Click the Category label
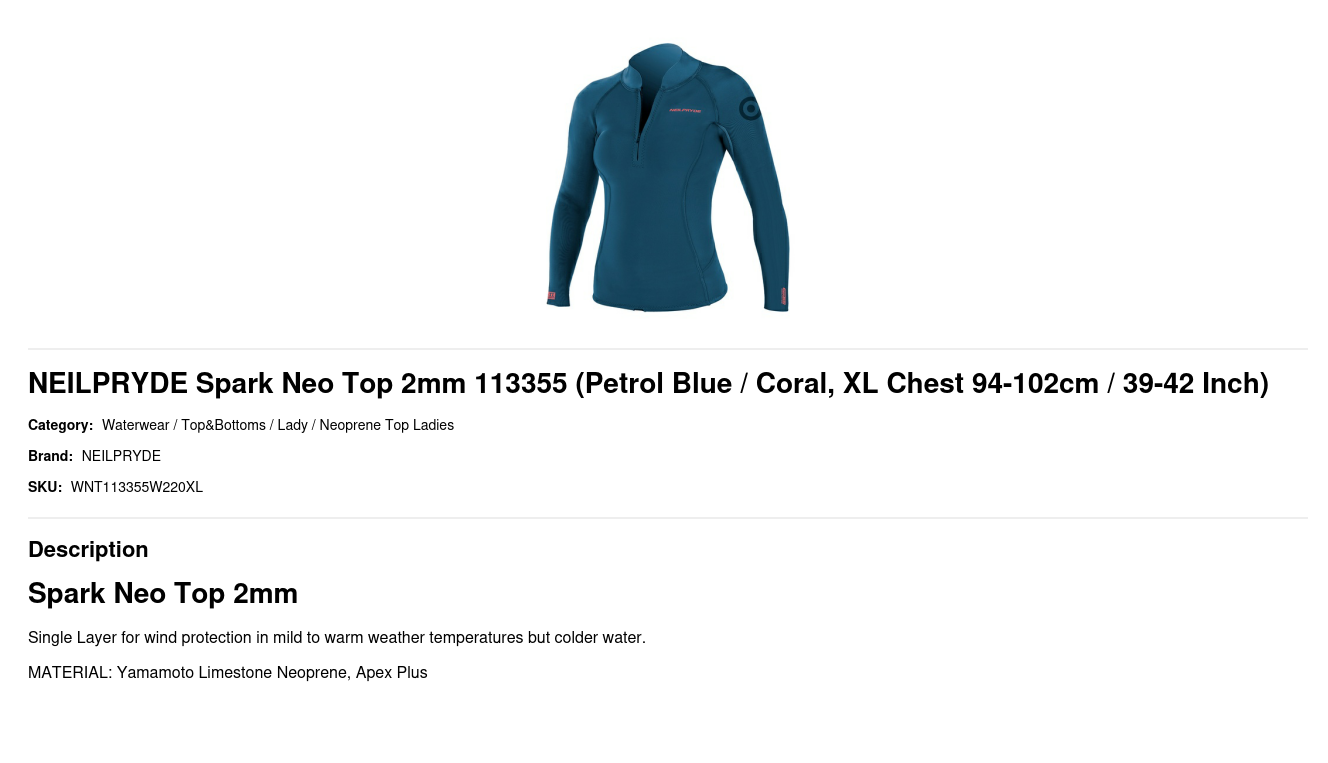 pos(60,425)
